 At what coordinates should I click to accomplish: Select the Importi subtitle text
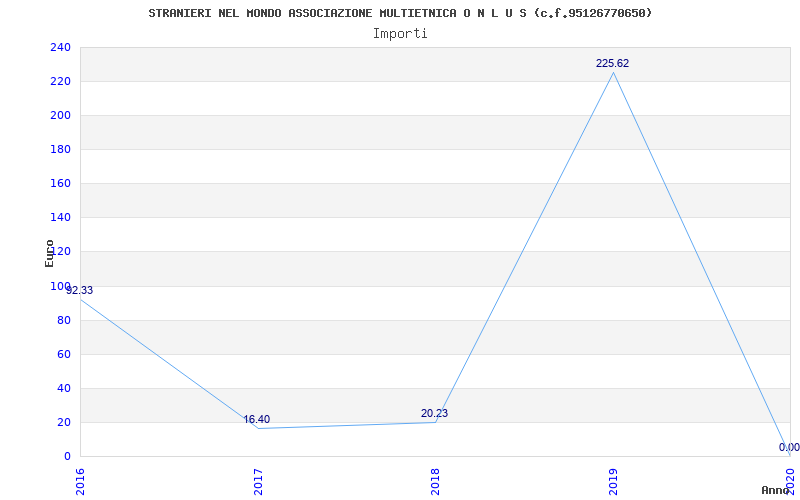(400, 34)
